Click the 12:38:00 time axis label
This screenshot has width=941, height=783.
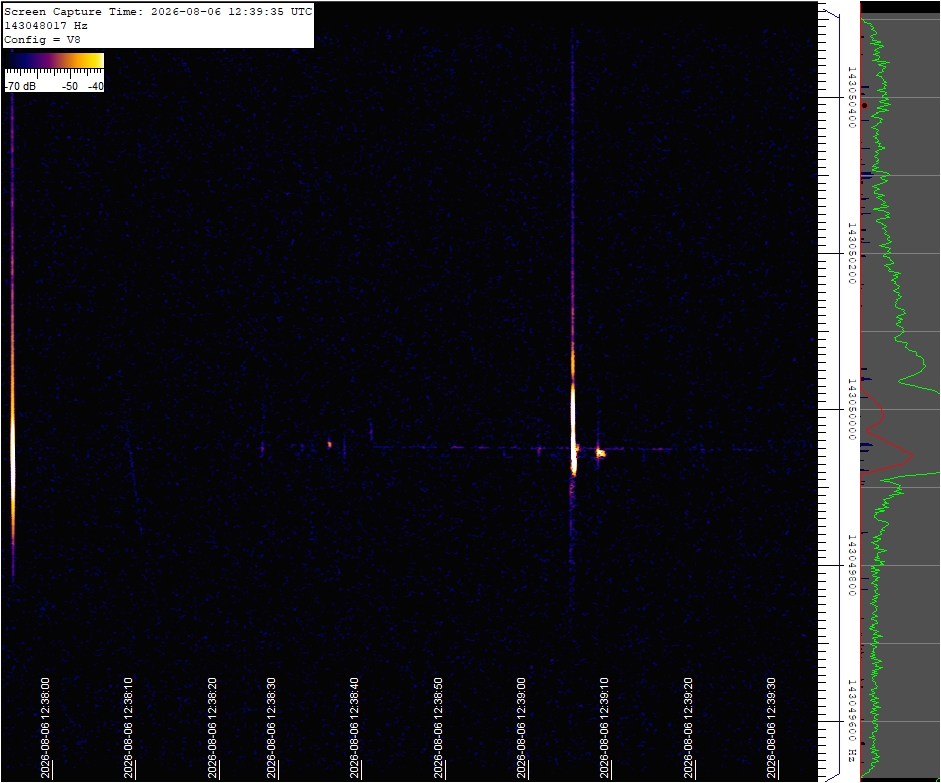point(45,728)
